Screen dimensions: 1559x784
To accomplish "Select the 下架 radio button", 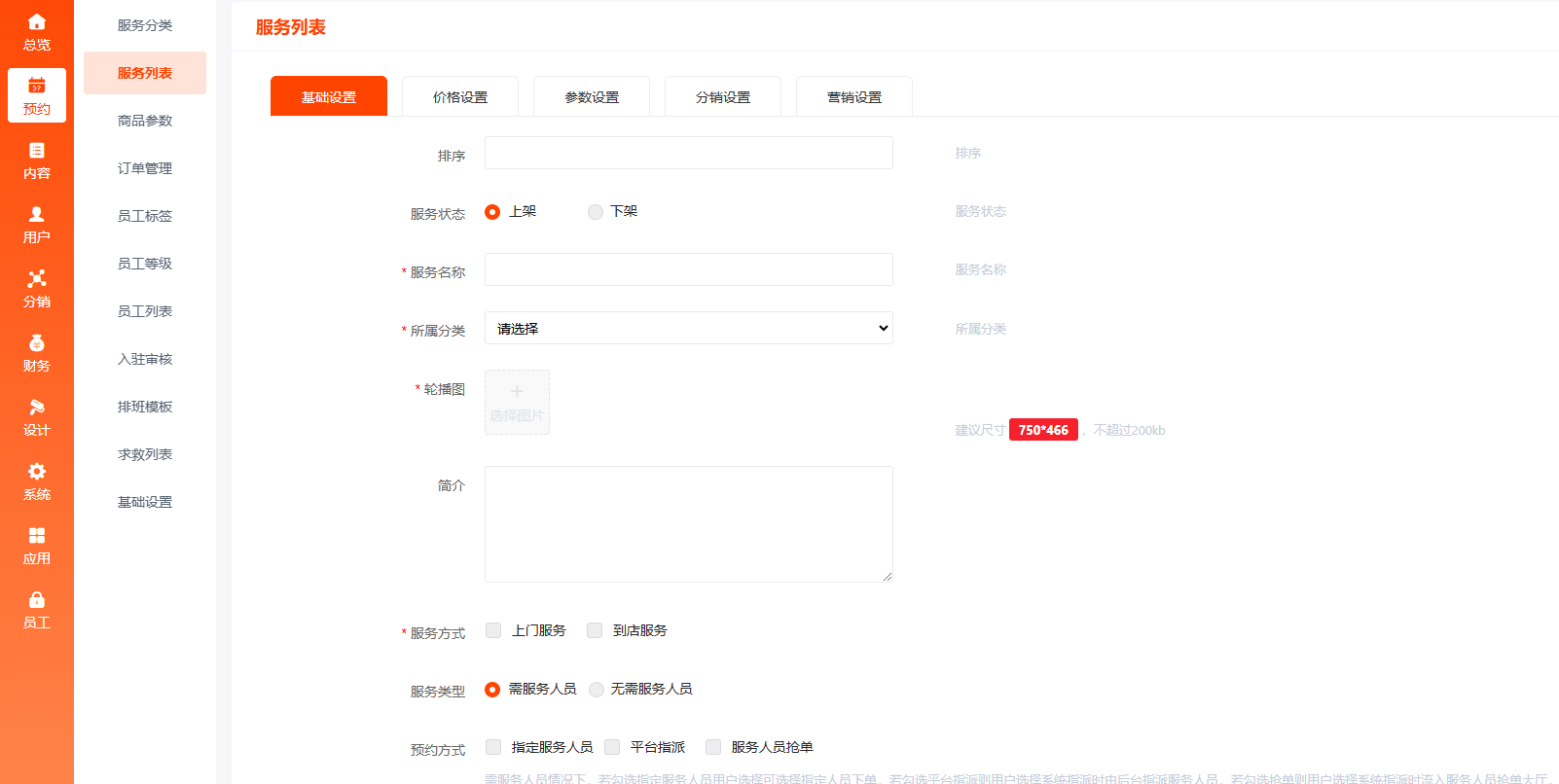I will 596,212.
